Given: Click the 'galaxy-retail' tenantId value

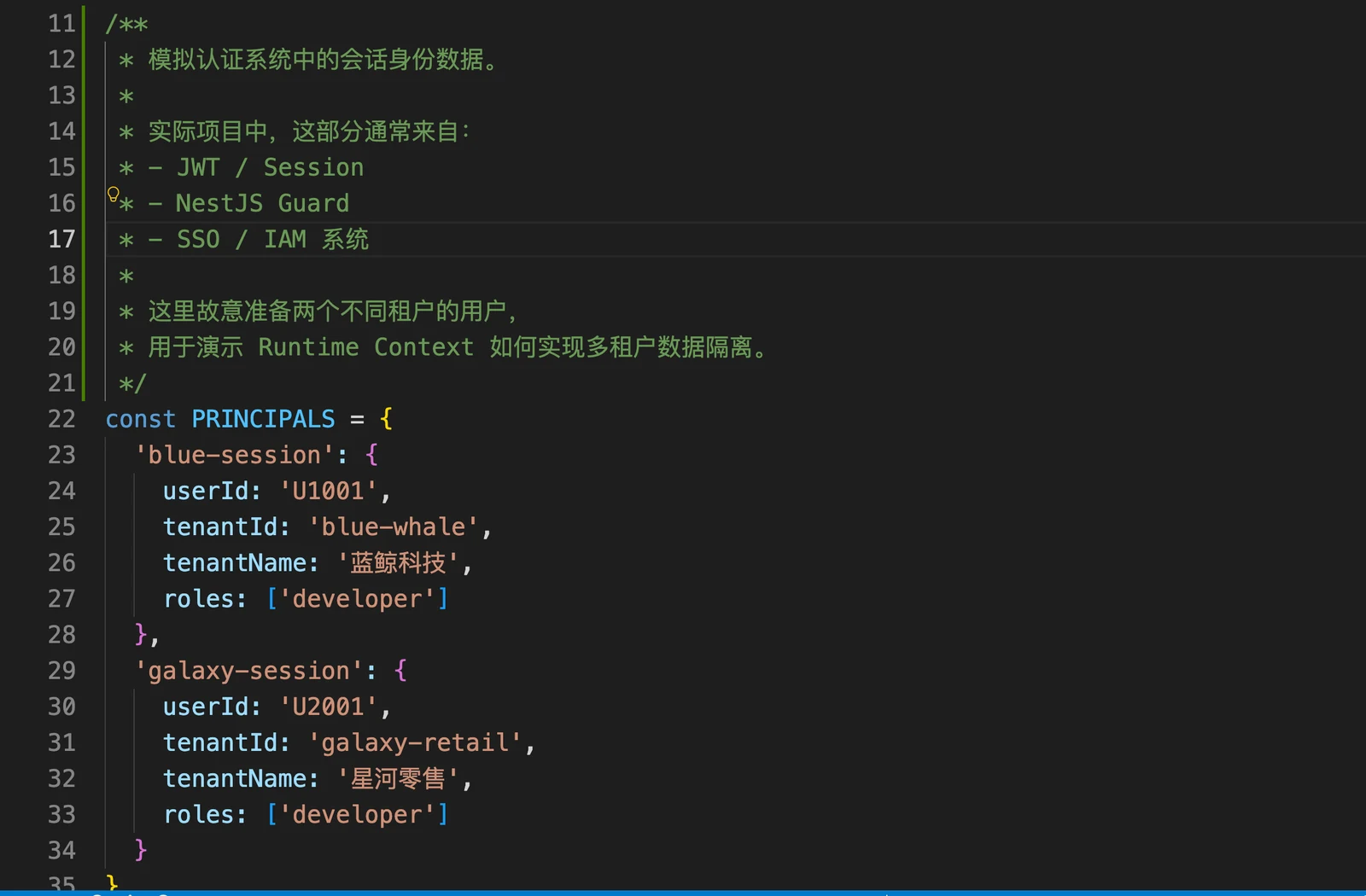Looking at the screenshot, I should coord(415,742).
